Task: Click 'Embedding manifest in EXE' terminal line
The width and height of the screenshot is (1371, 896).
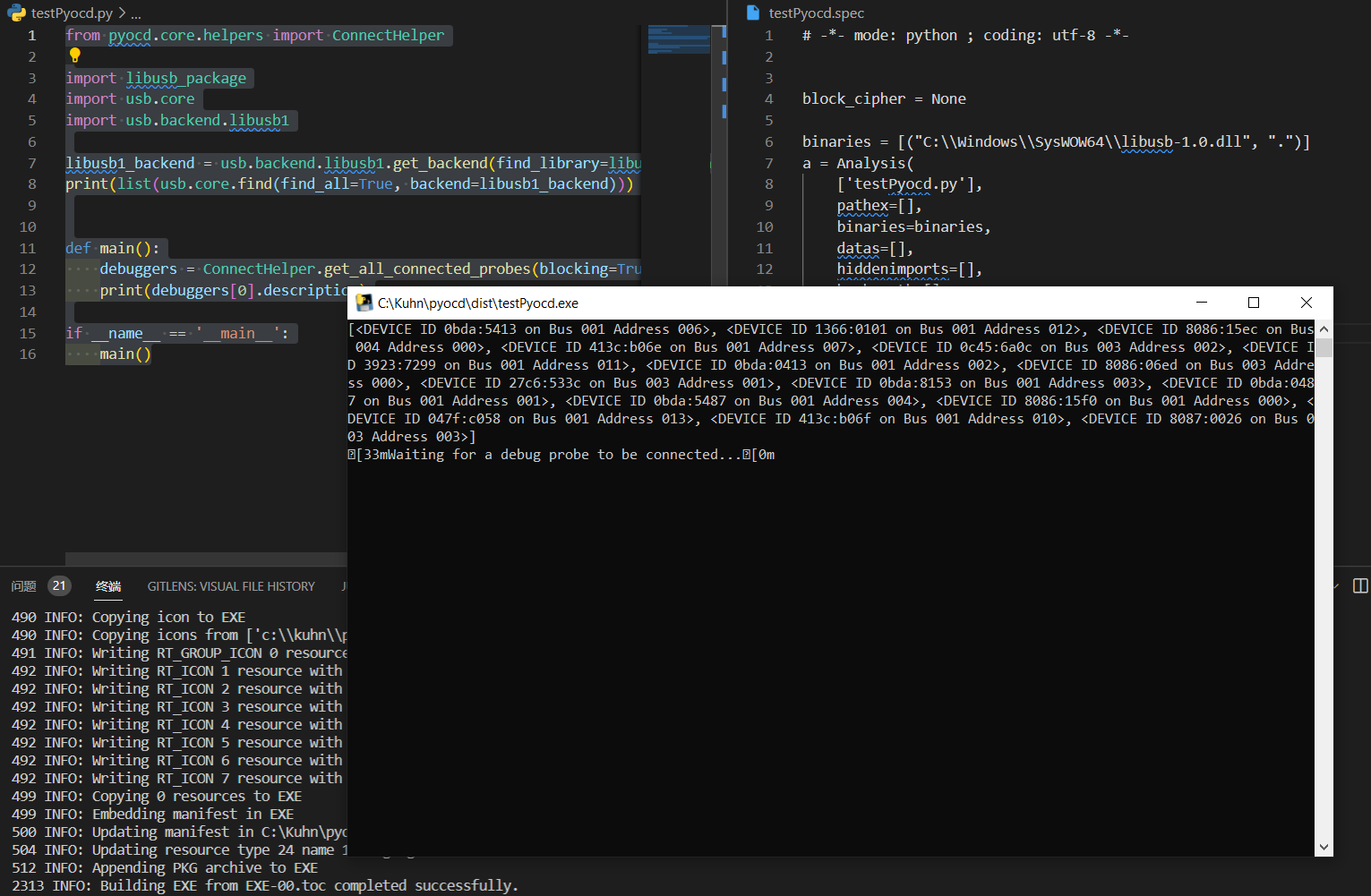Action: (x=193, y=815)
